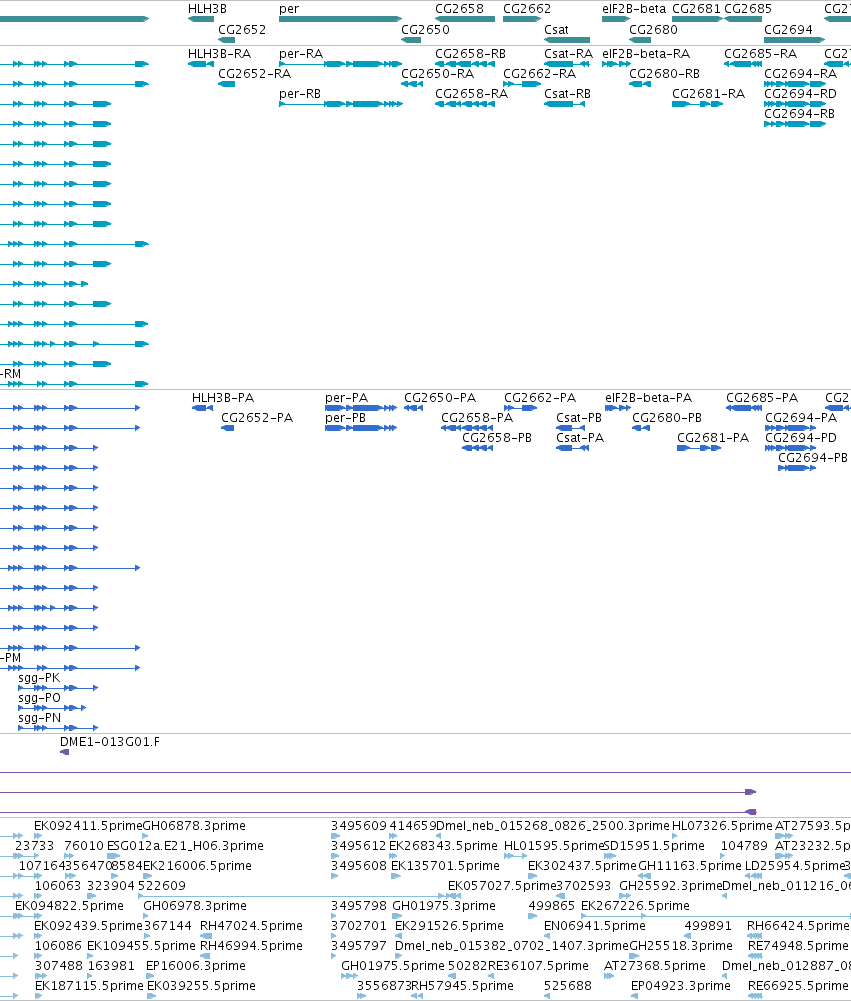This screenshot has width=851, height=1001.
Task: Select the EK092411.5prime EST label
Action: (88, 825)
